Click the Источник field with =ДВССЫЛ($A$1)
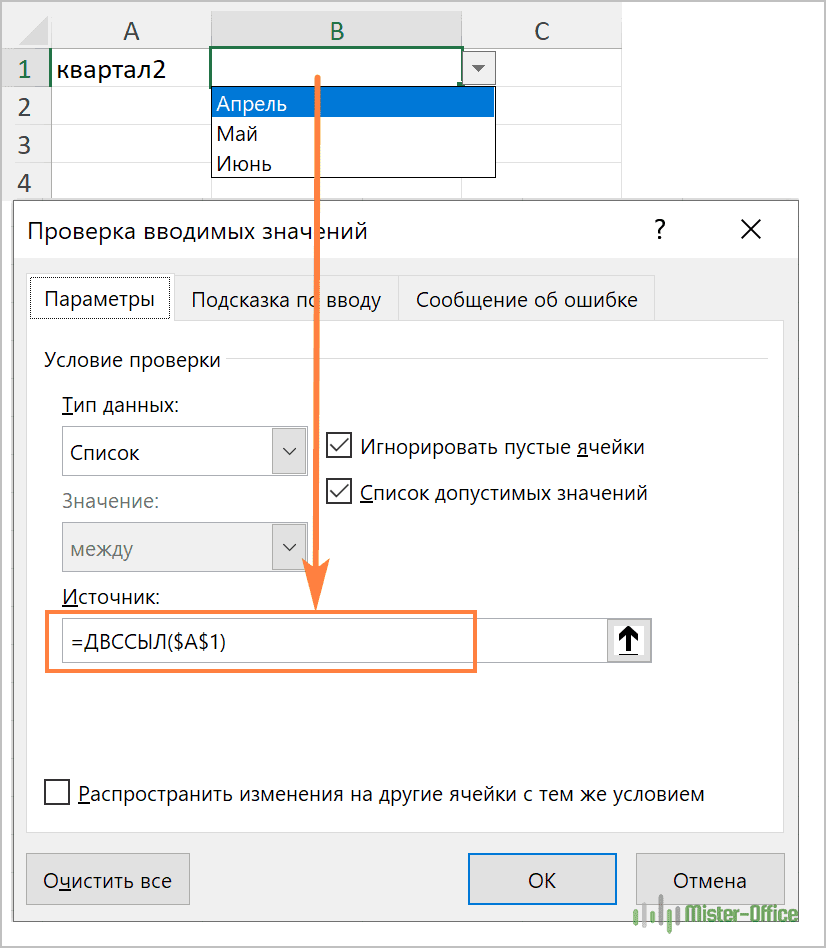826x948 pixels. pyautogui.click(x=334, y=640)
